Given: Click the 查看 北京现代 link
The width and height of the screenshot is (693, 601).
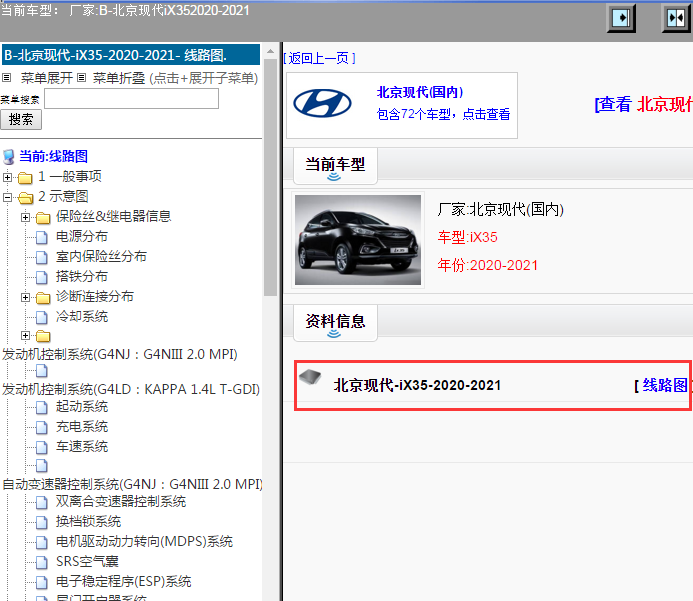Looking at the screenshot, I should coord(644,104).
